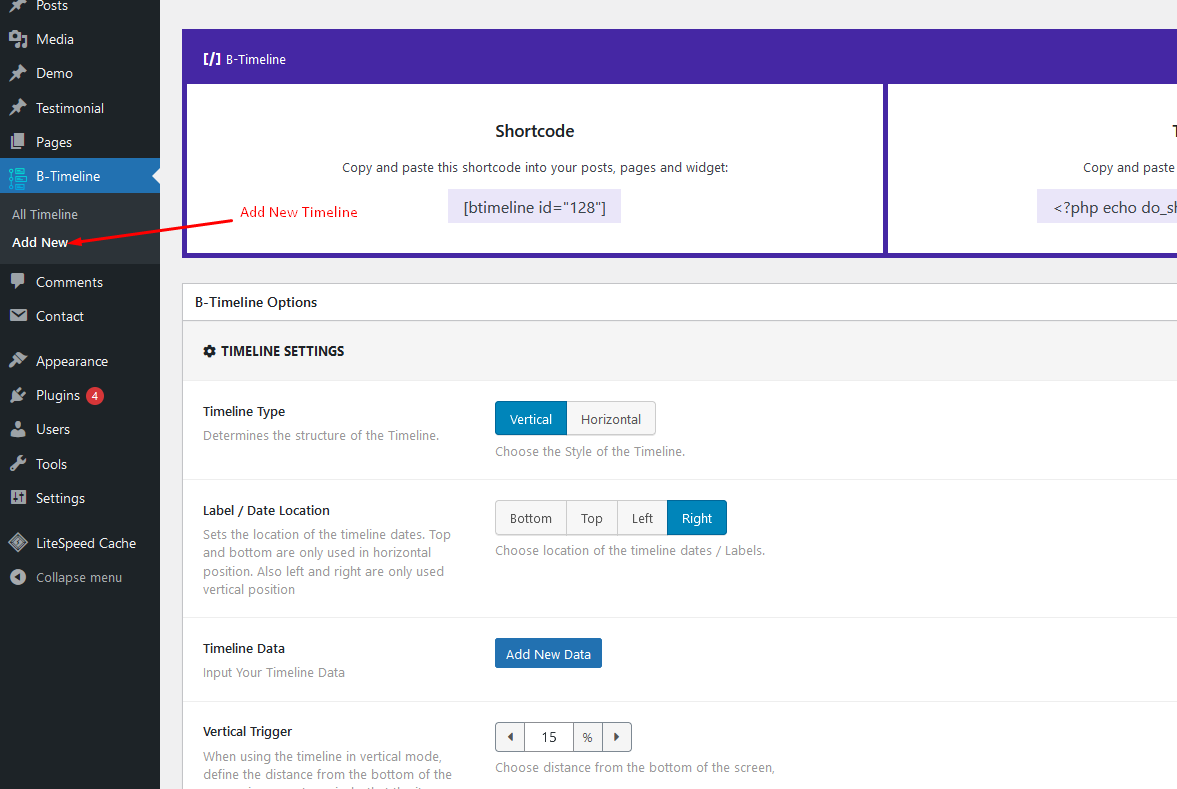The image size is (1177, 789).
Task: Click the Plugins plug icon
Action: (18, 395)
